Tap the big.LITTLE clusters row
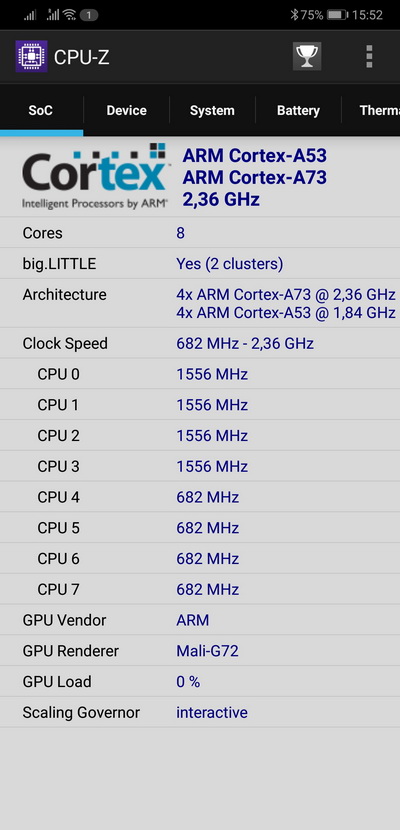The image size is (400, 830). [200, 264]
